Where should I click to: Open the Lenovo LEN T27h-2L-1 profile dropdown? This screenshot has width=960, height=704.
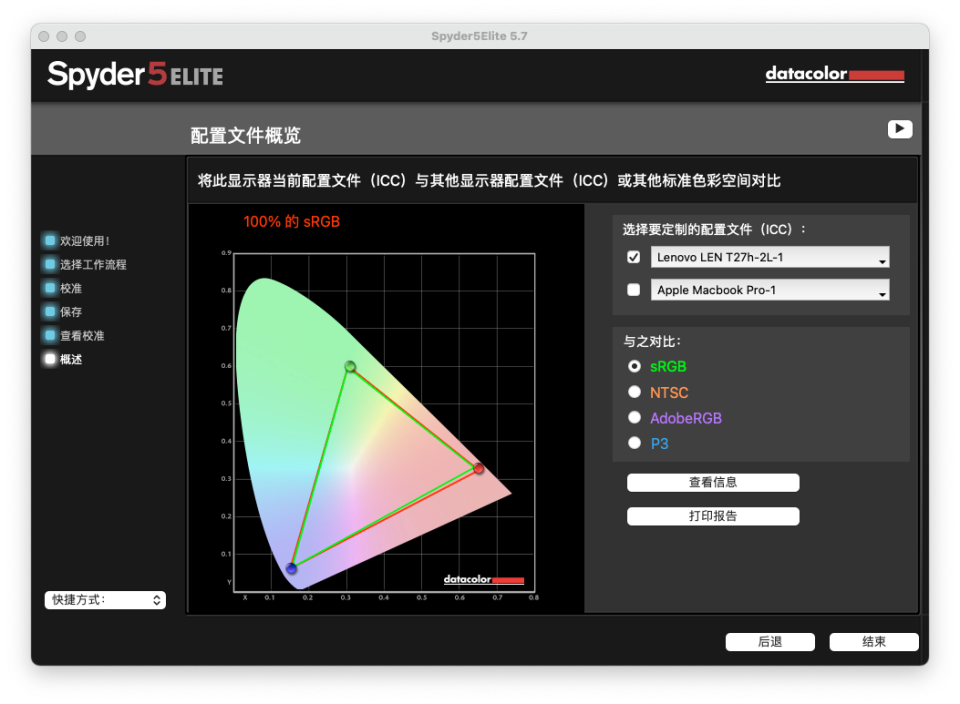[x=770, y=257]
